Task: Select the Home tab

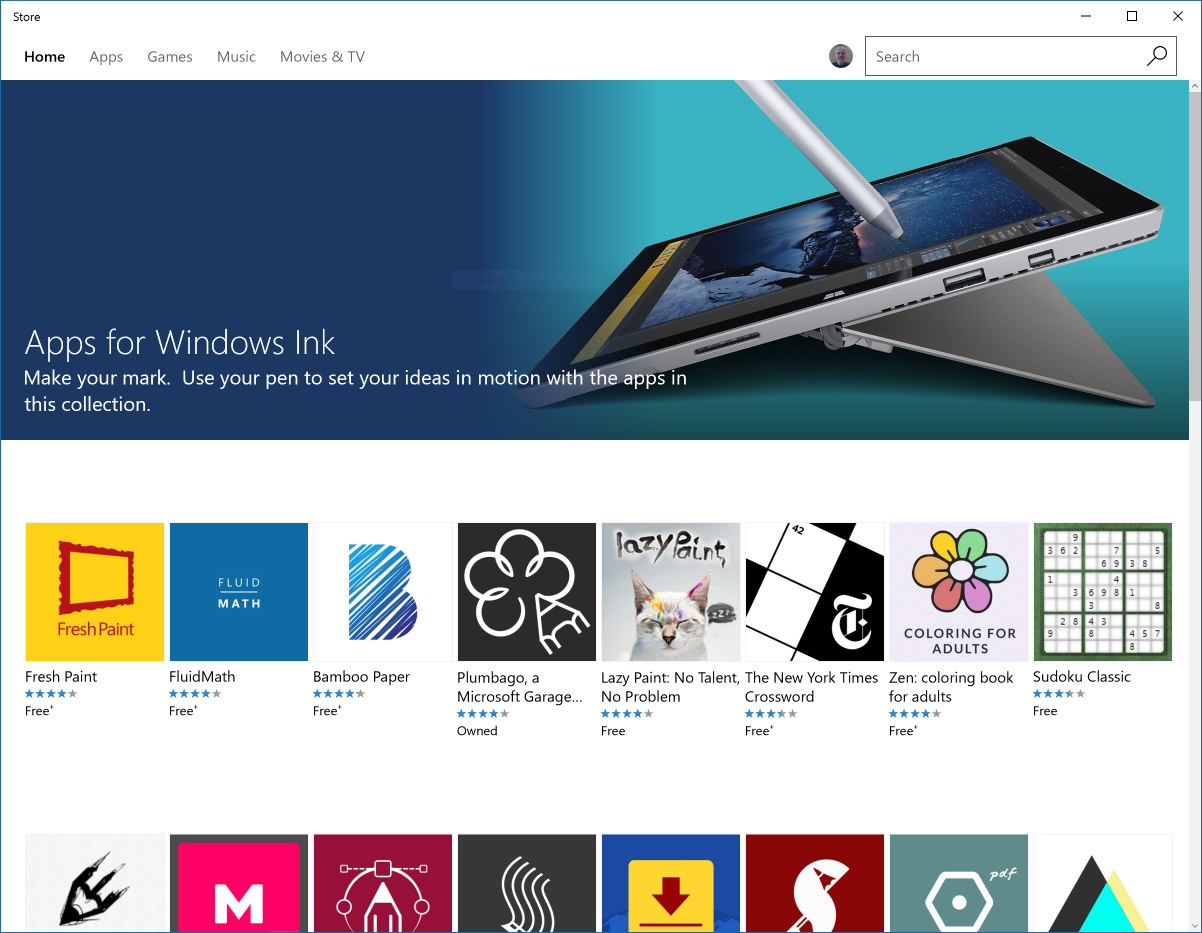Action: [x=45, y=57]
